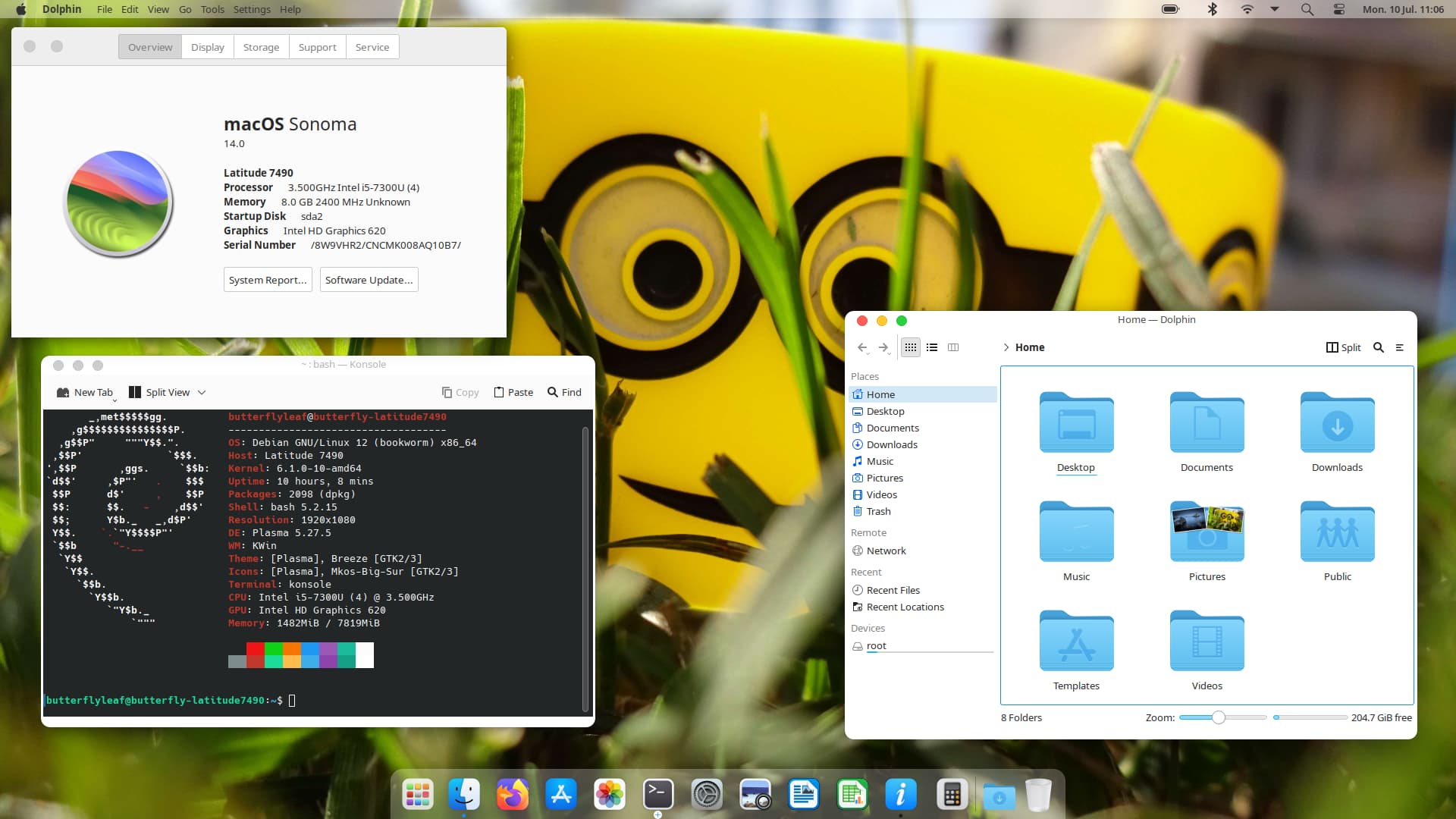
Task: Open the Apple logo menu
Action: [x=20, y=9]
